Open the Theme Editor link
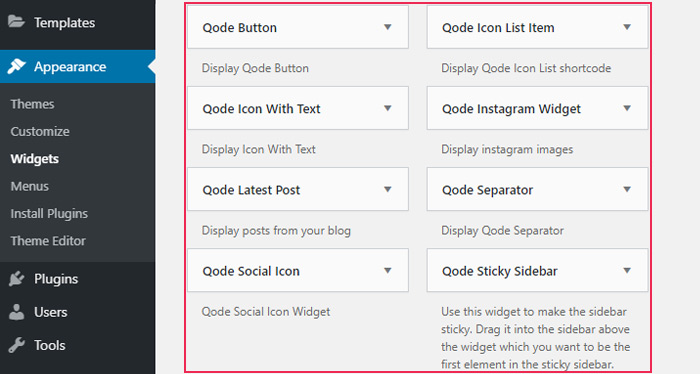 [48, 241]
